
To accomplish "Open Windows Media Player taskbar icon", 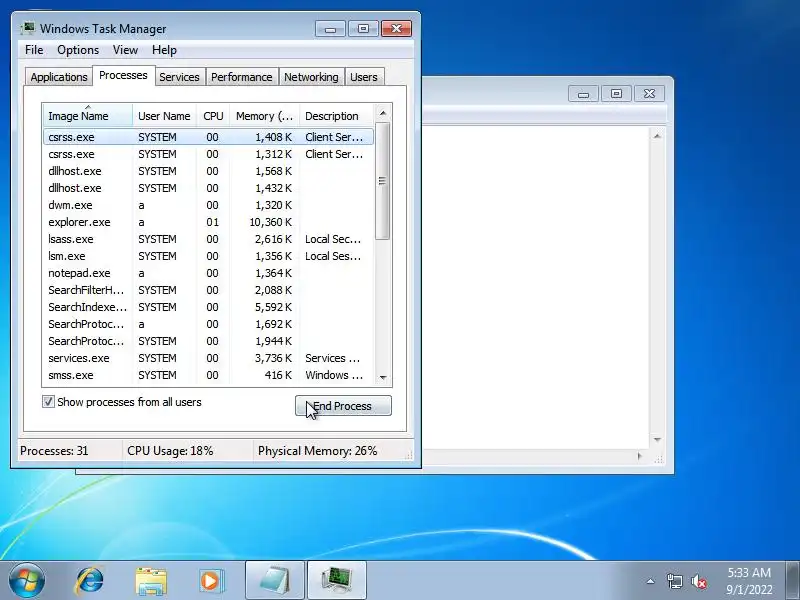I will tap(211, 581).
